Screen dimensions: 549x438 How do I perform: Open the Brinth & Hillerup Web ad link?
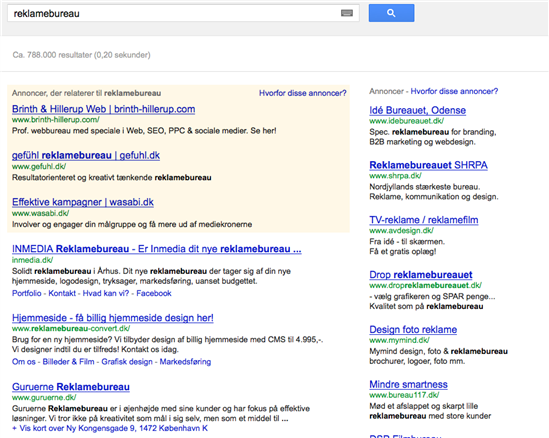pyautogui.click(x=103, y=109)
